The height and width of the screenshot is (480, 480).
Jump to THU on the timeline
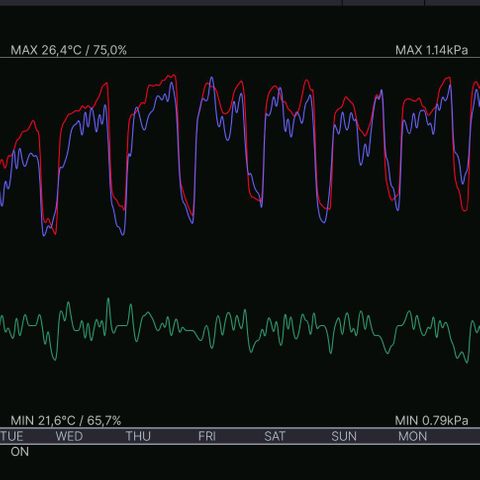point(138,436)
